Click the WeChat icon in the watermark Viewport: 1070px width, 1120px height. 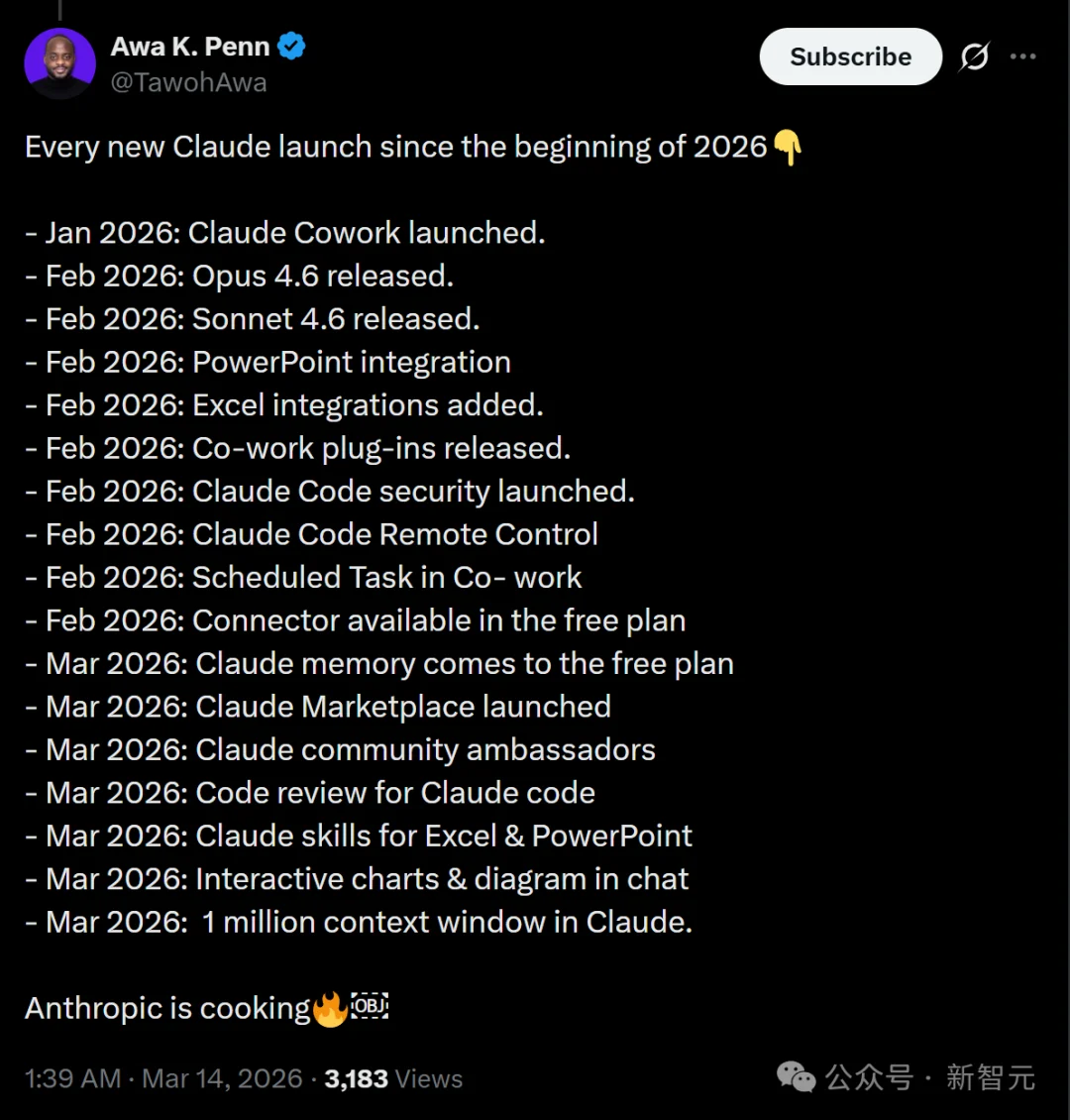point(795,1077)
